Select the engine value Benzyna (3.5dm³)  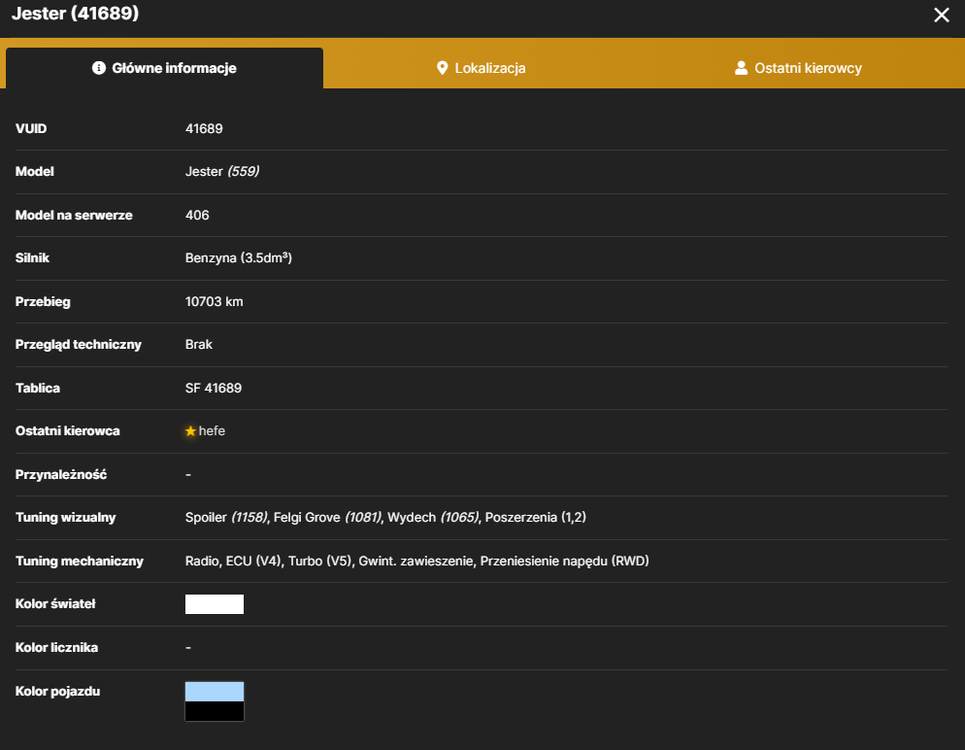click(x=238, y=258)
